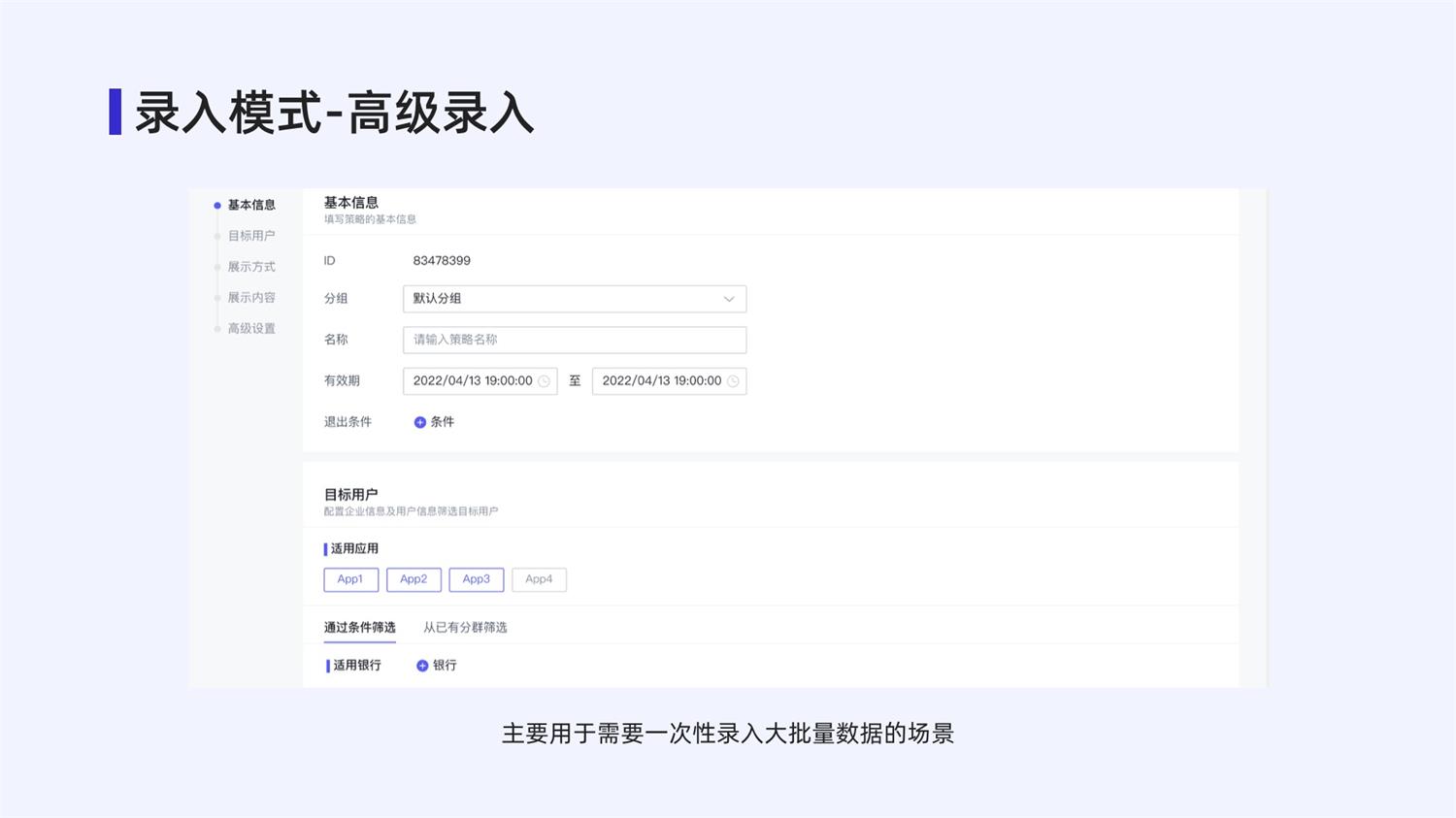Screen dimensions: 1456x818
Task: Click the 退出条件 field label
Action: (x=347, y=422)
